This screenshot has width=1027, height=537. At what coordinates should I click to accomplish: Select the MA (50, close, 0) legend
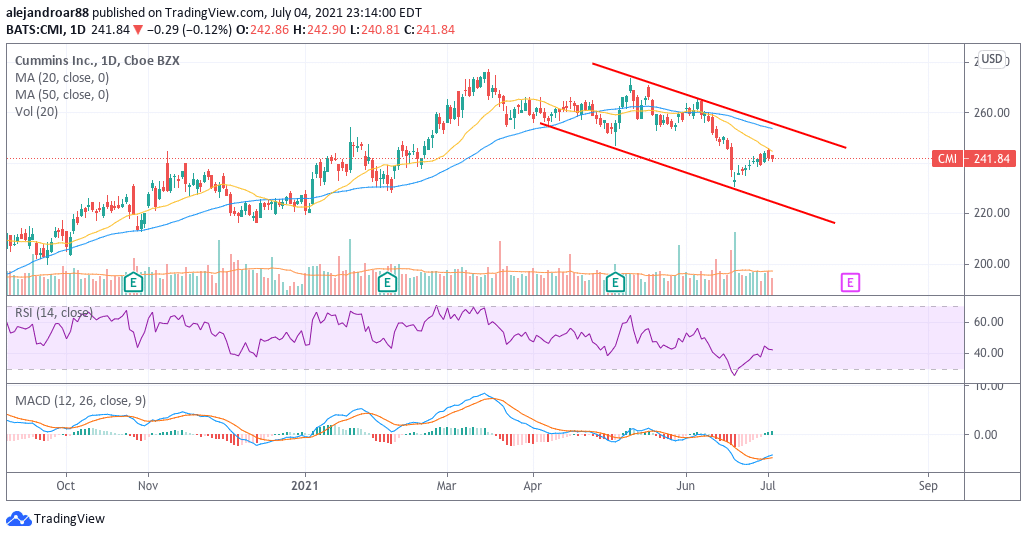(x=62, y=95)
